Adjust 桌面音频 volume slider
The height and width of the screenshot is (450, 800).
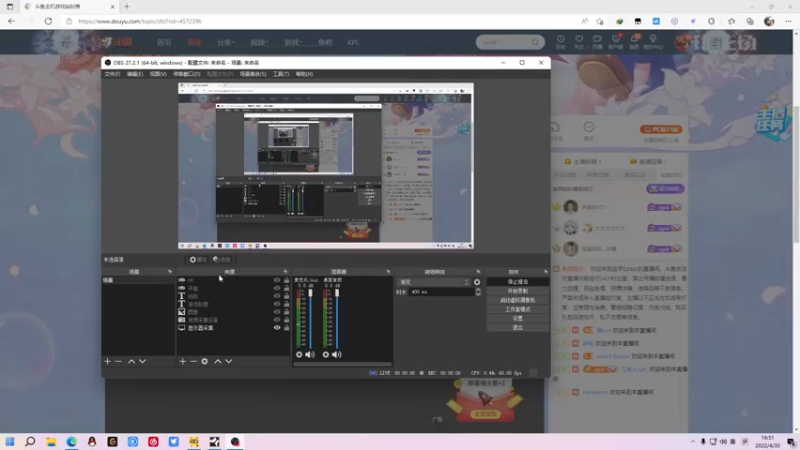[337, 293]
